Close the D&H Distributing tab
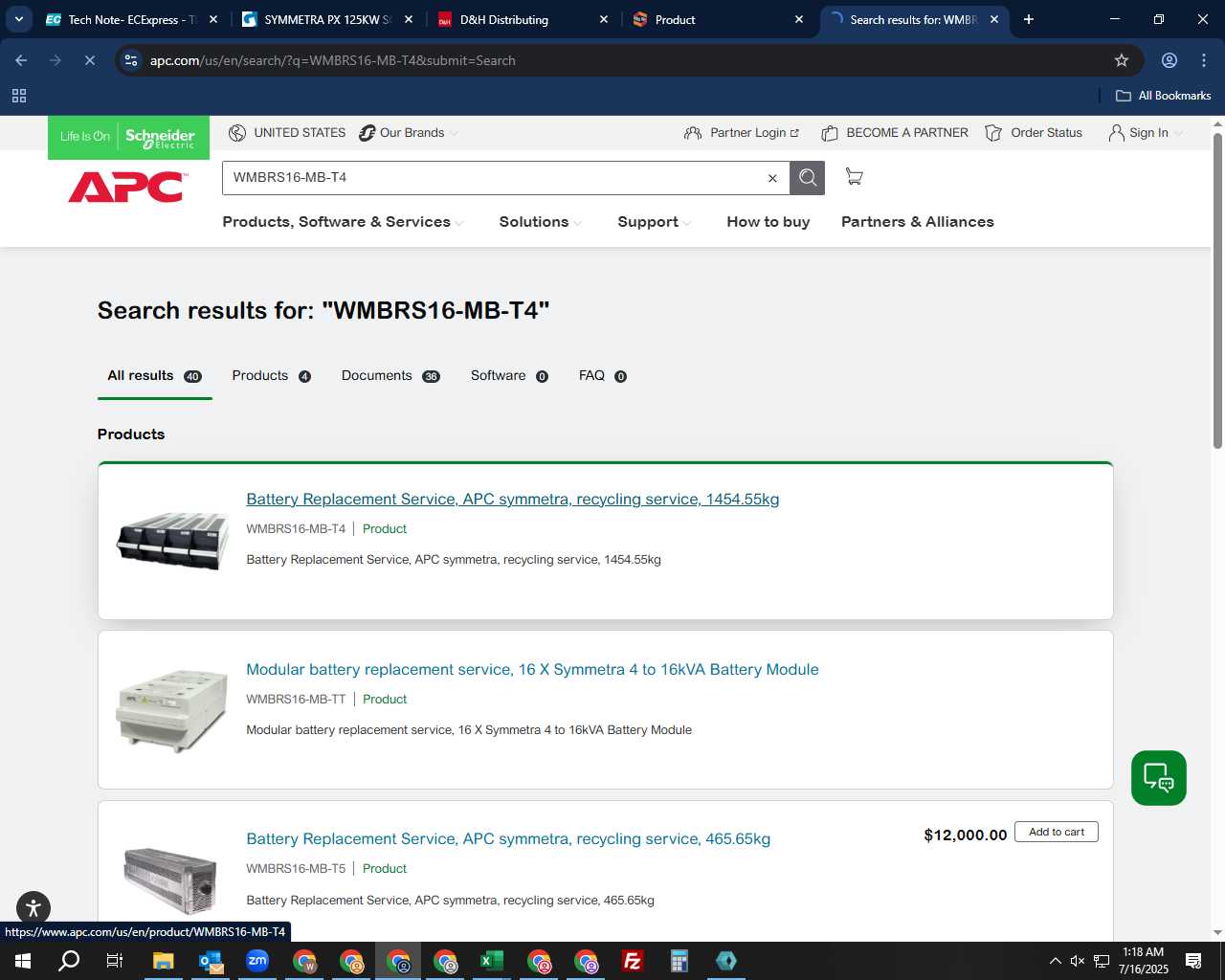The image size is (1225, 980). 604,19
